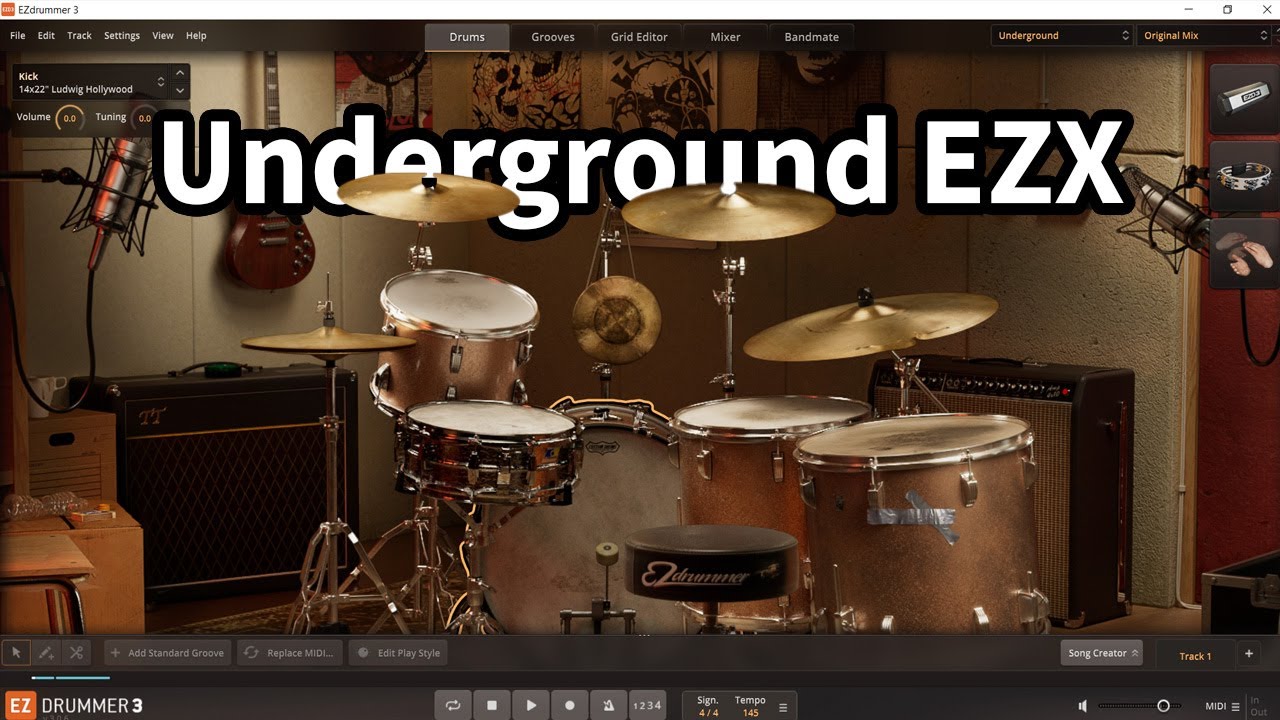
Task: Switch to the Bandmate tab
Action: click(812, 37)
